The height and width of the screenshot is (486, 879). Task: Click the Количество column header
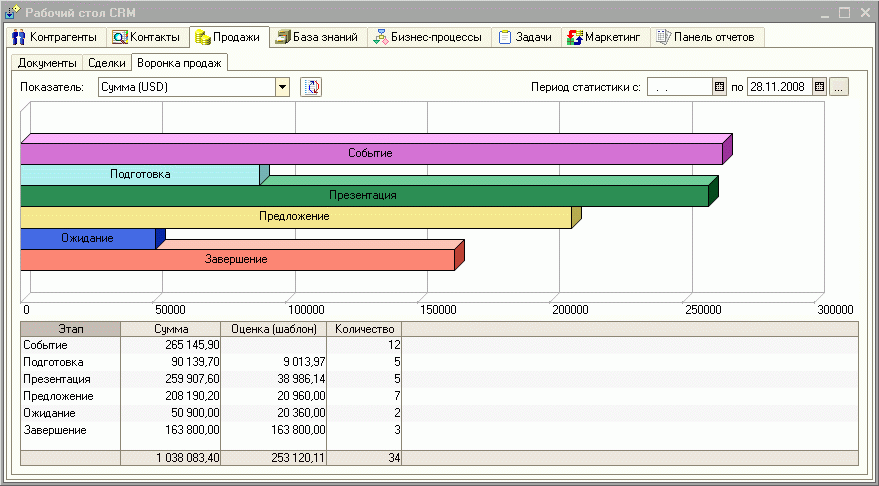point(364,328)
